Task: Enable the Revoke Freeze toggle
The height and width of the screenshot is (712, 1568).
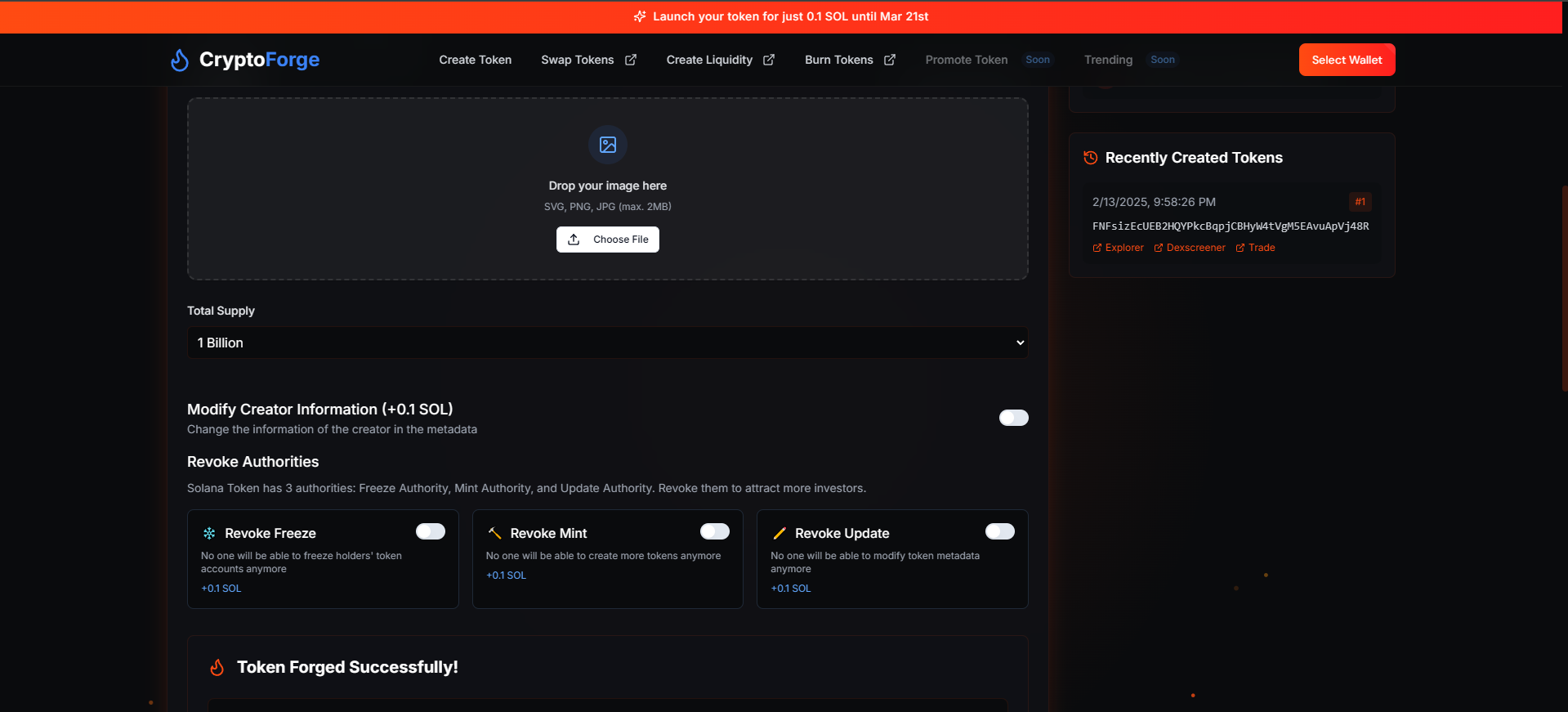Action: coord(431,531)
